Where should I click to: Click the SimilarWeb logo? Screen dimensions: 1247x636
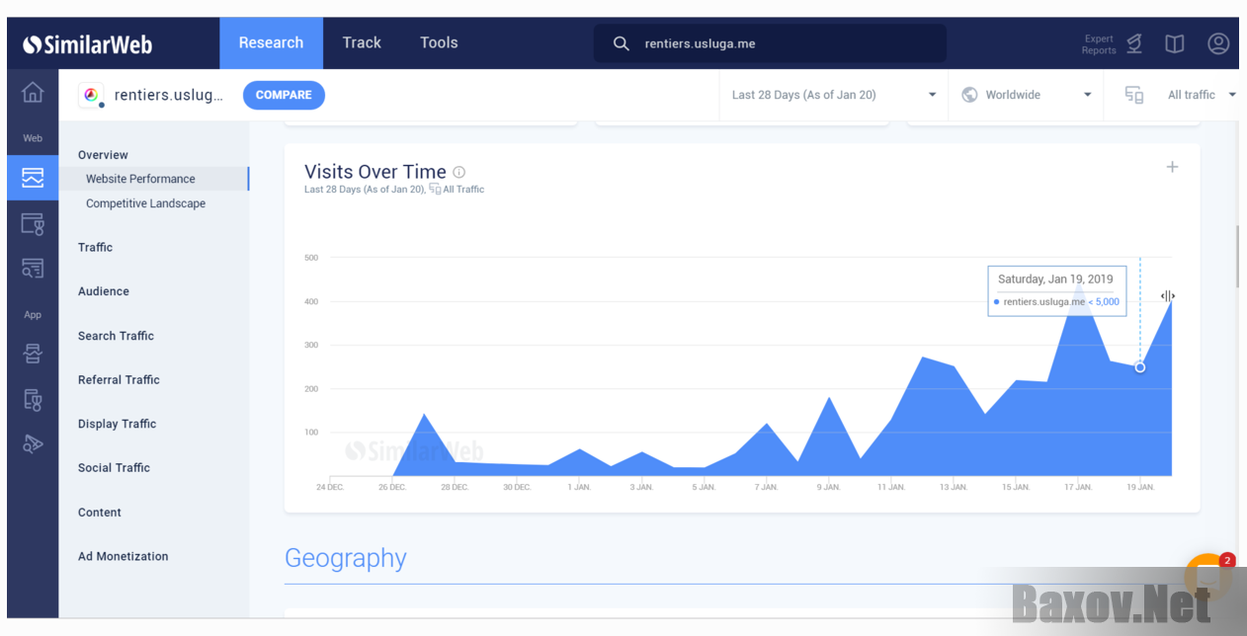click(x=88, y=44)
